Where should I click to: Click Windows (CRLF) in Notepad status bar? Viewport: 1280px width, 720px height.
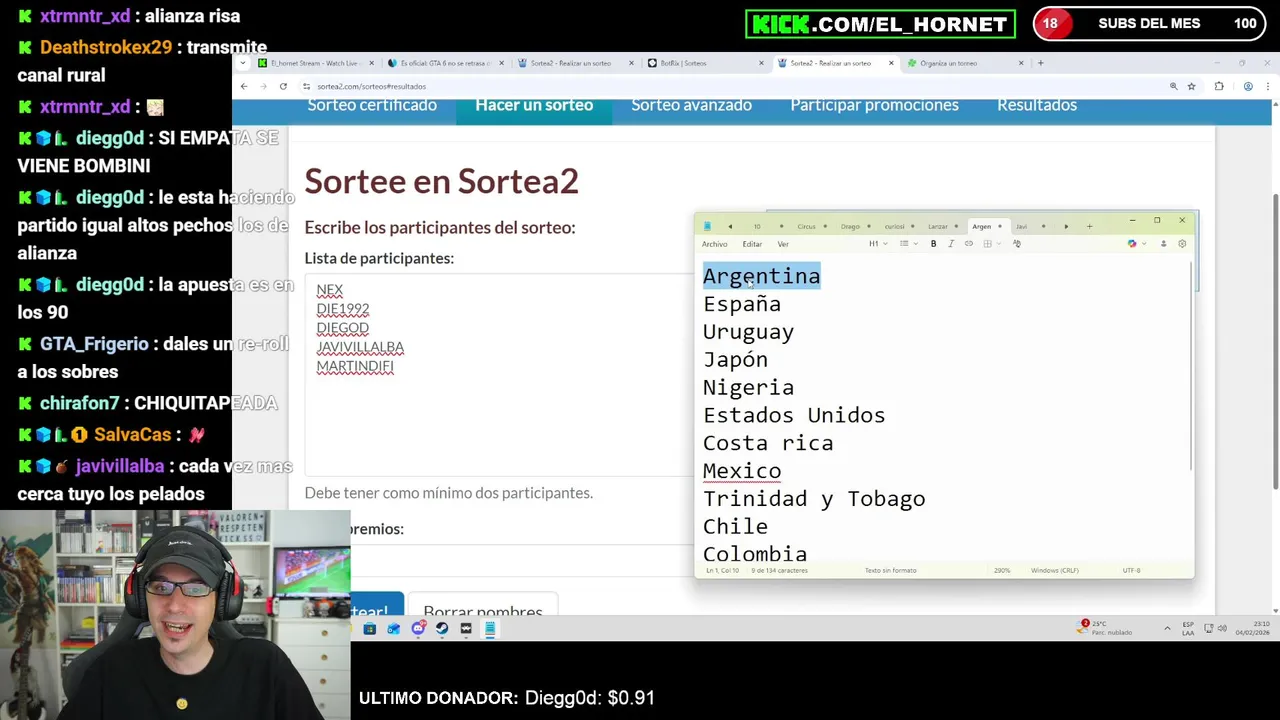tap(1055, 571)
